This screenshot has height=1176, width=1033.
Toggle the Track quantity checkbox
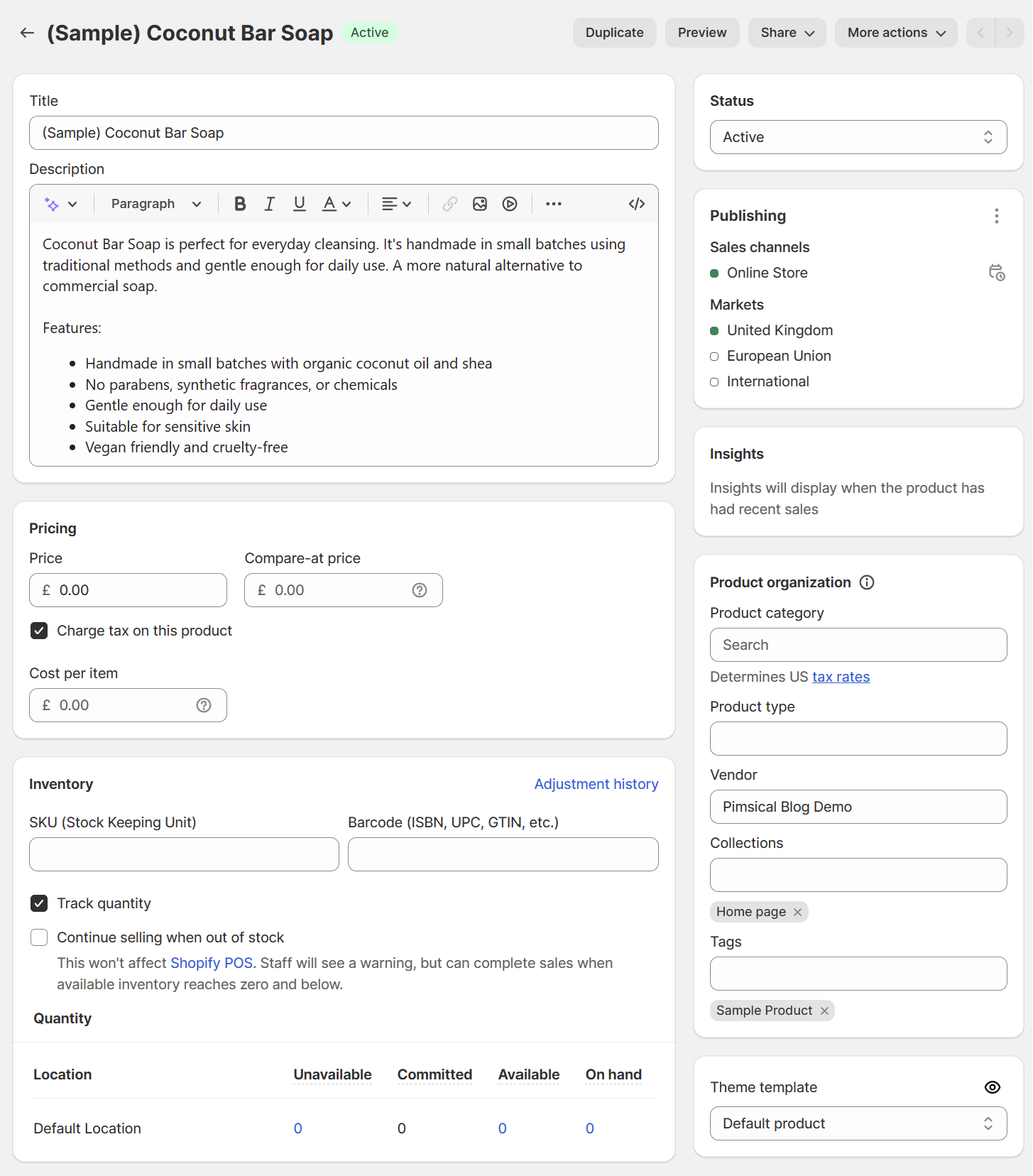tap(39, 903)
